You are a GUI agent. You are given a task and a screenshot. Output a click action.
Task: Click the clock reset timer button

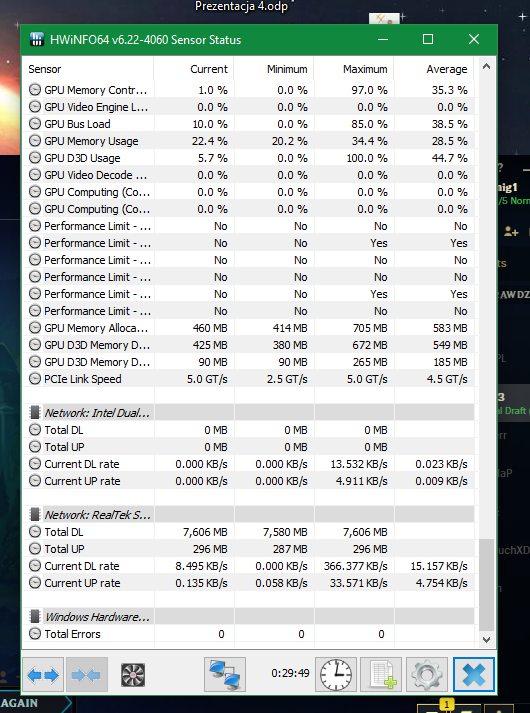[x=336, y=675]
